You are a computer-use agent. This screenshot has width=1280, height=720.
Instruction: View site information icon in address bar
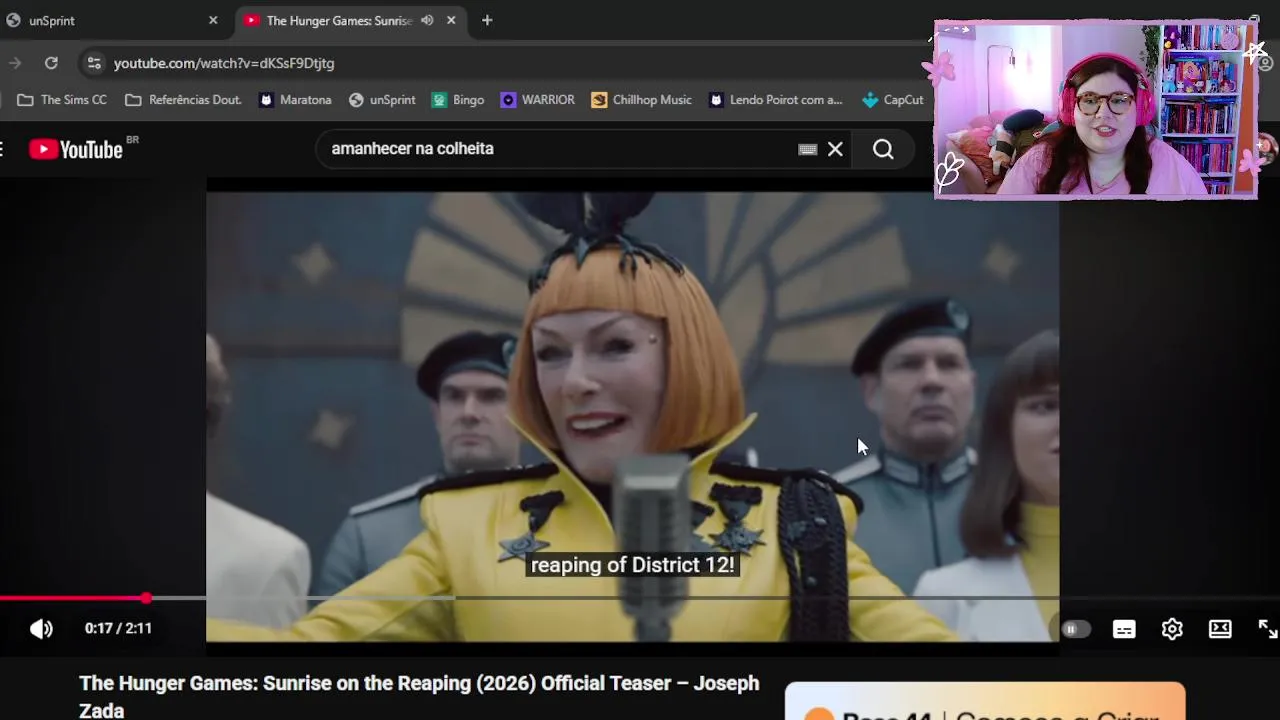93,63
